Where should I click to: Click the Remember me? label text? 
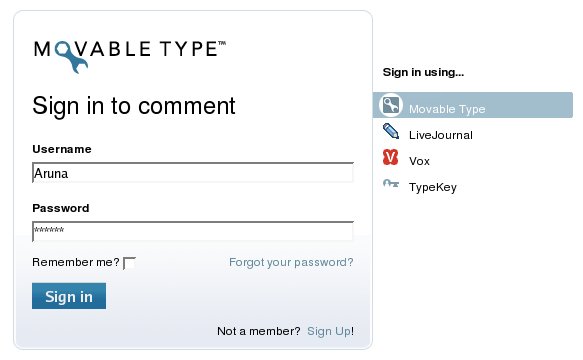point(76,262)
